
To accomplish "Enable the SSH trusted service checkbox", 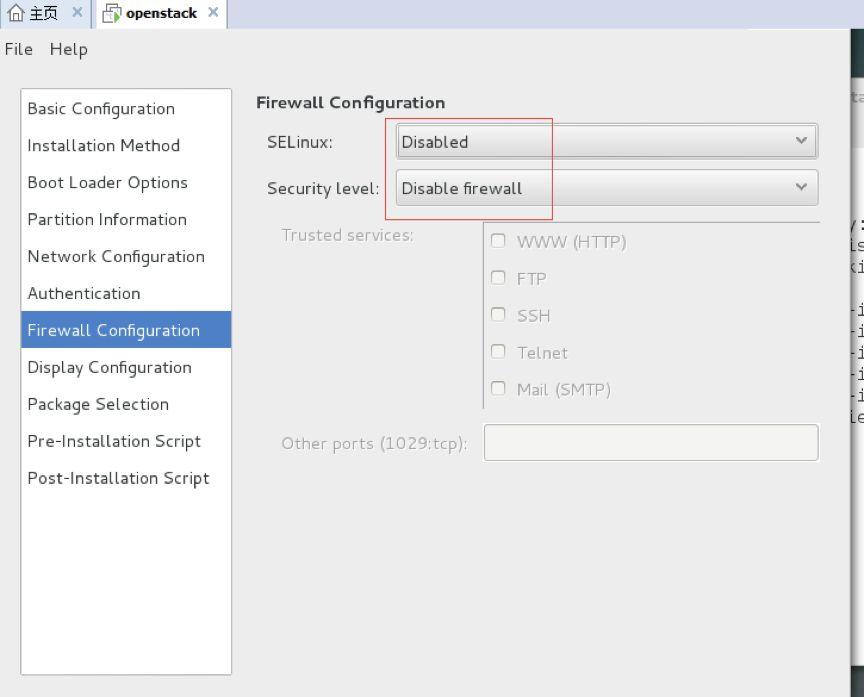I will (498, 315).
